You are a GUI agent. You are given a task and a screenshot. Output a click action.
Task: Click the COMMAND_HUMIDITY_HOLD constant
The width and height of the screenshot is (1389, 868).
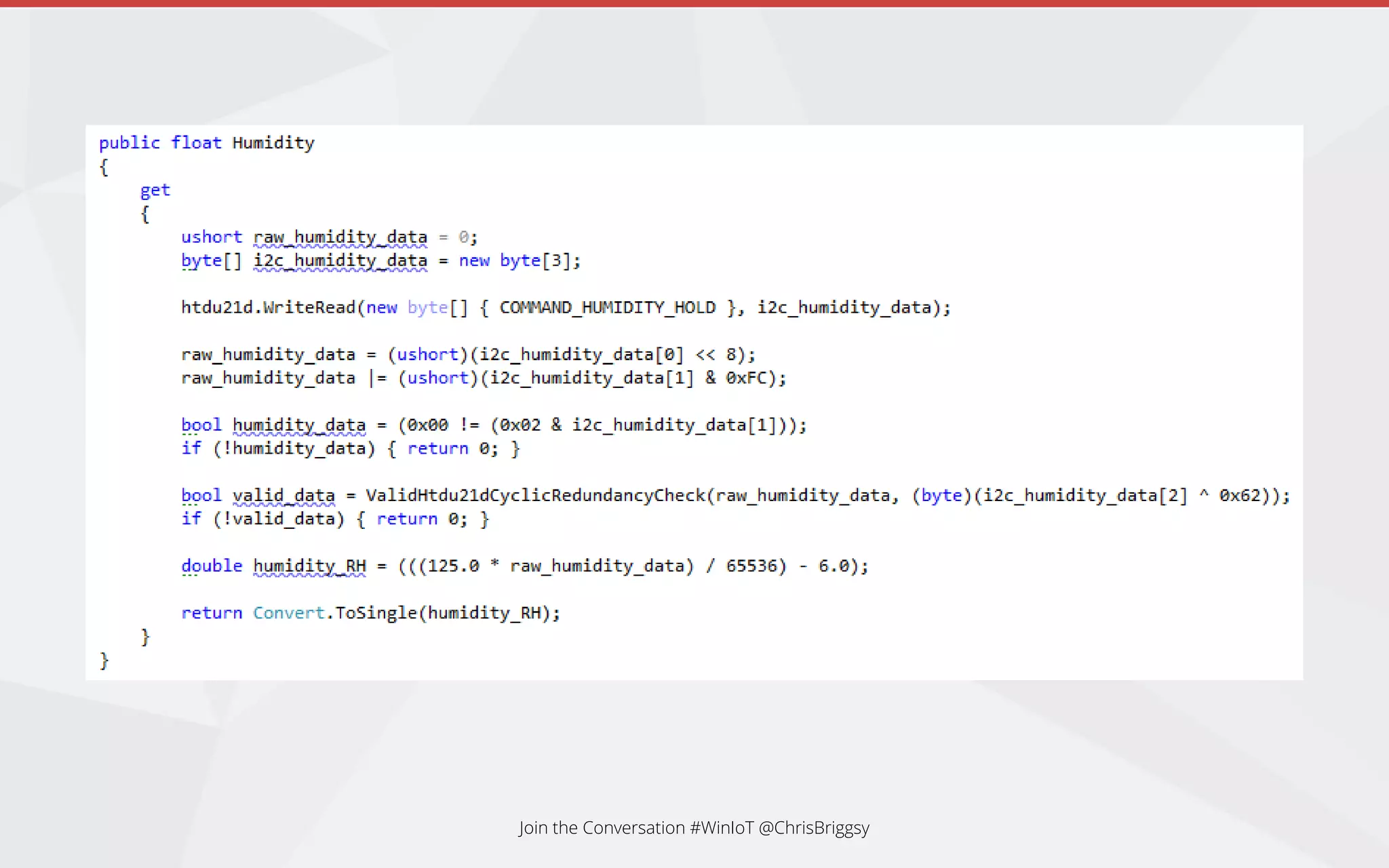coord(607,308)
